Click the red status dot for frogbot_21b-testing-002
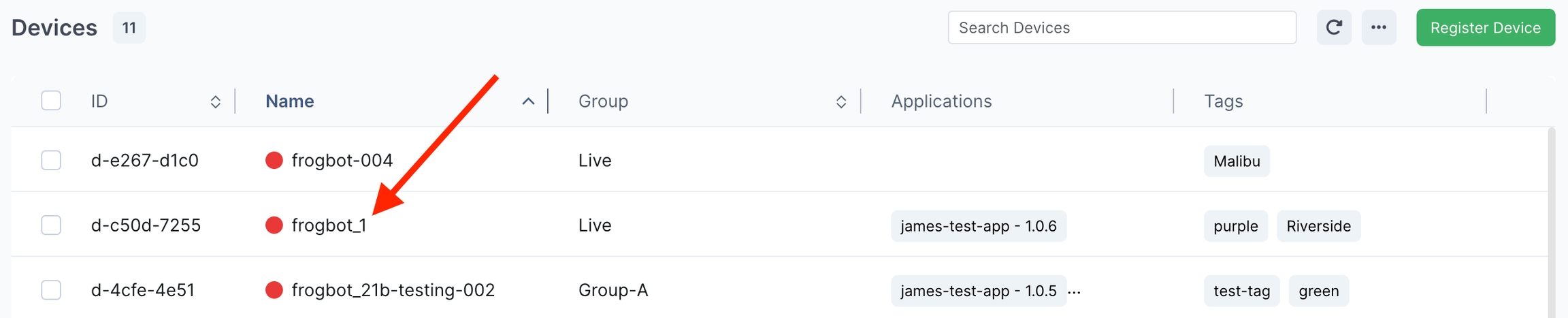The image size is (1568, 318). click(x=274, y=290)
